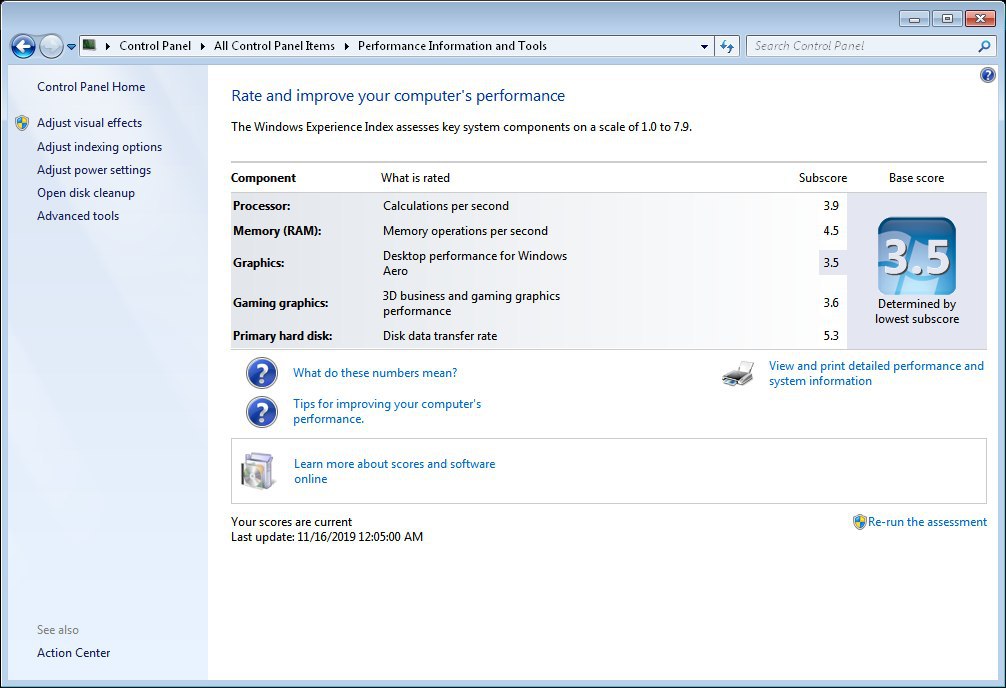Click the Processor subscore 3.9
1006x688 pixels.
pos(831,206)
